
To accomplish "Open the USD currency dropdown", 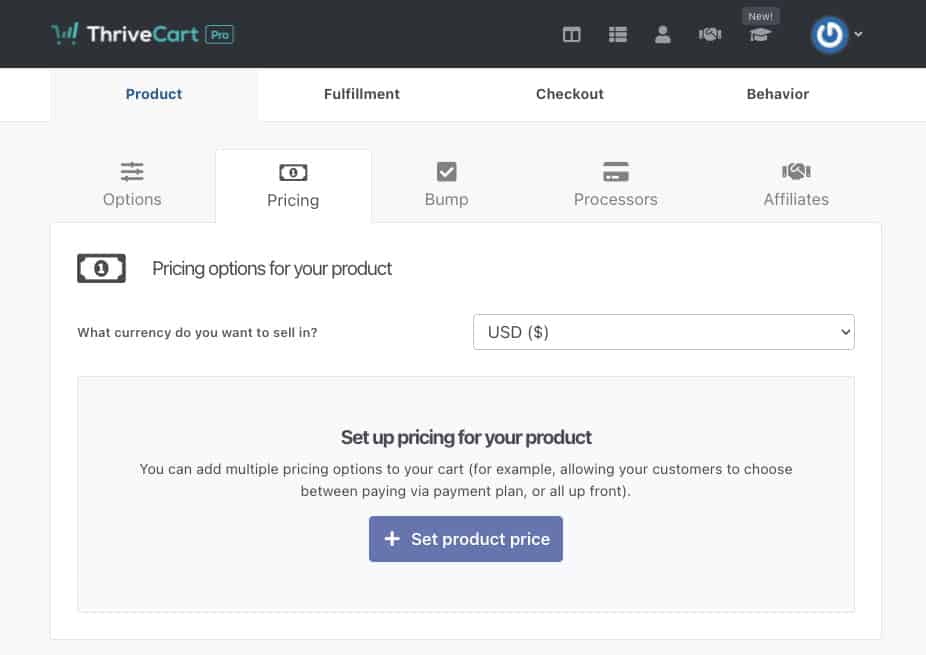I will (663, 331).
